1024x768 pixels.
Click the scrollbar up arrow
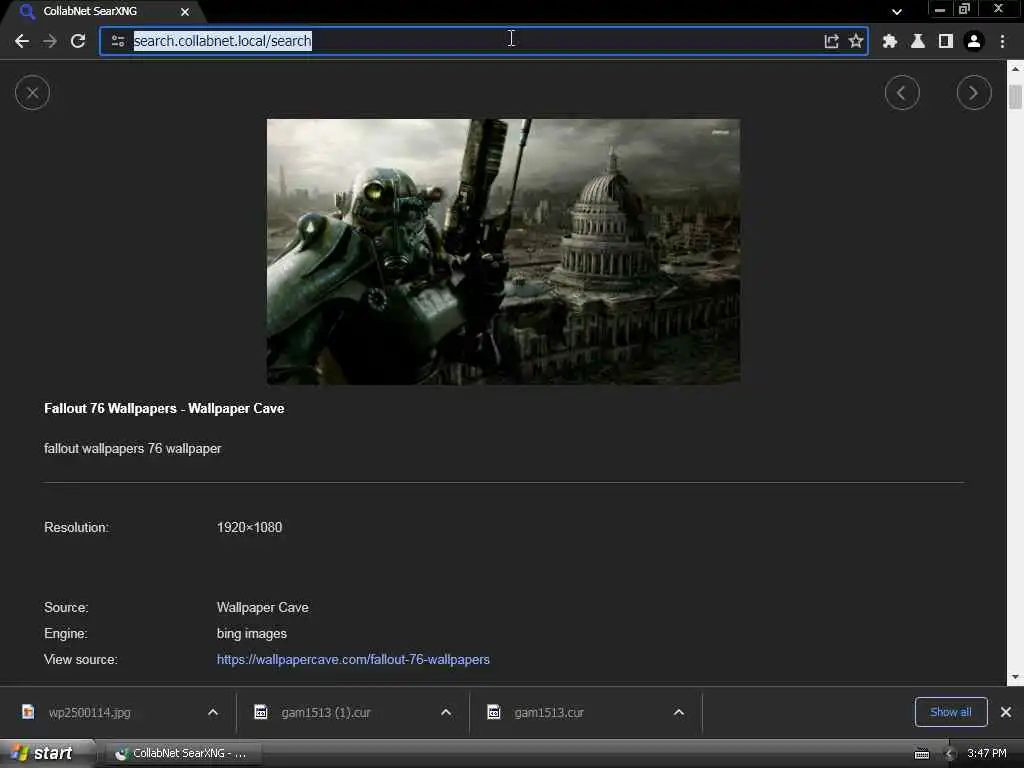coord(1015,68)
